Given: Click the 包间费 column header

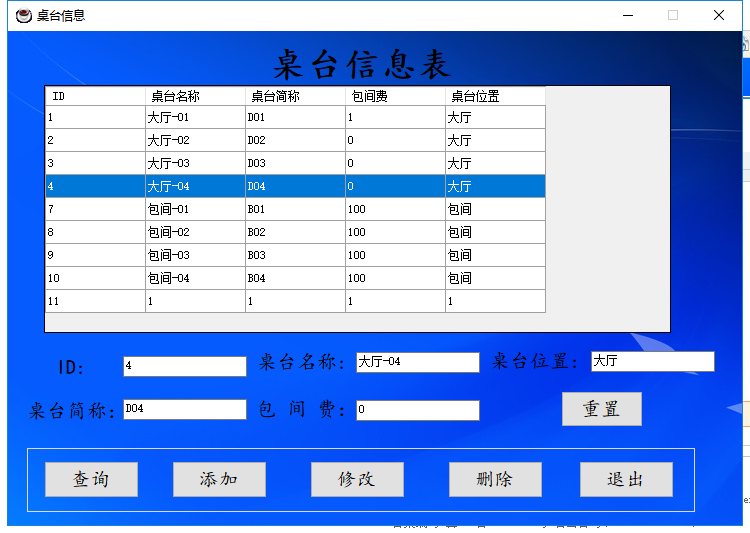Looking at the screenshot, I should (x=395, y=96).
